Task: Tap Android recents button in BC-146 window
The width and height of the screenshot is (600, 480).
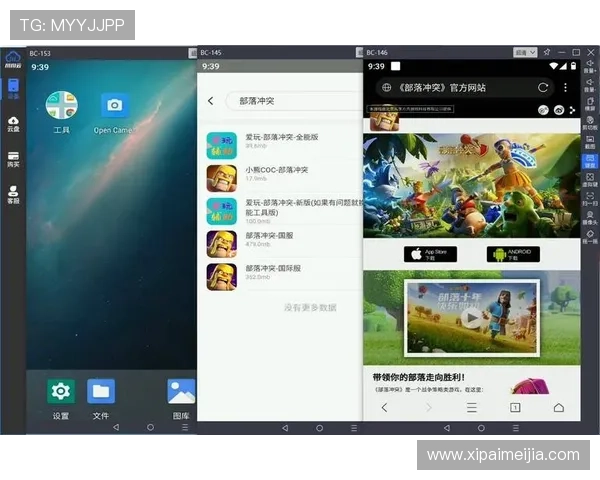Action: (516, 428)
